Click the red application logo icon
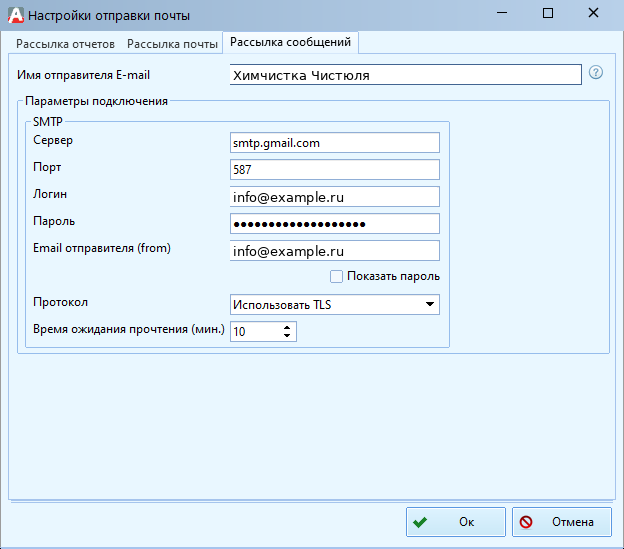This screenshot has width=624, height=549. pos(16,15)
